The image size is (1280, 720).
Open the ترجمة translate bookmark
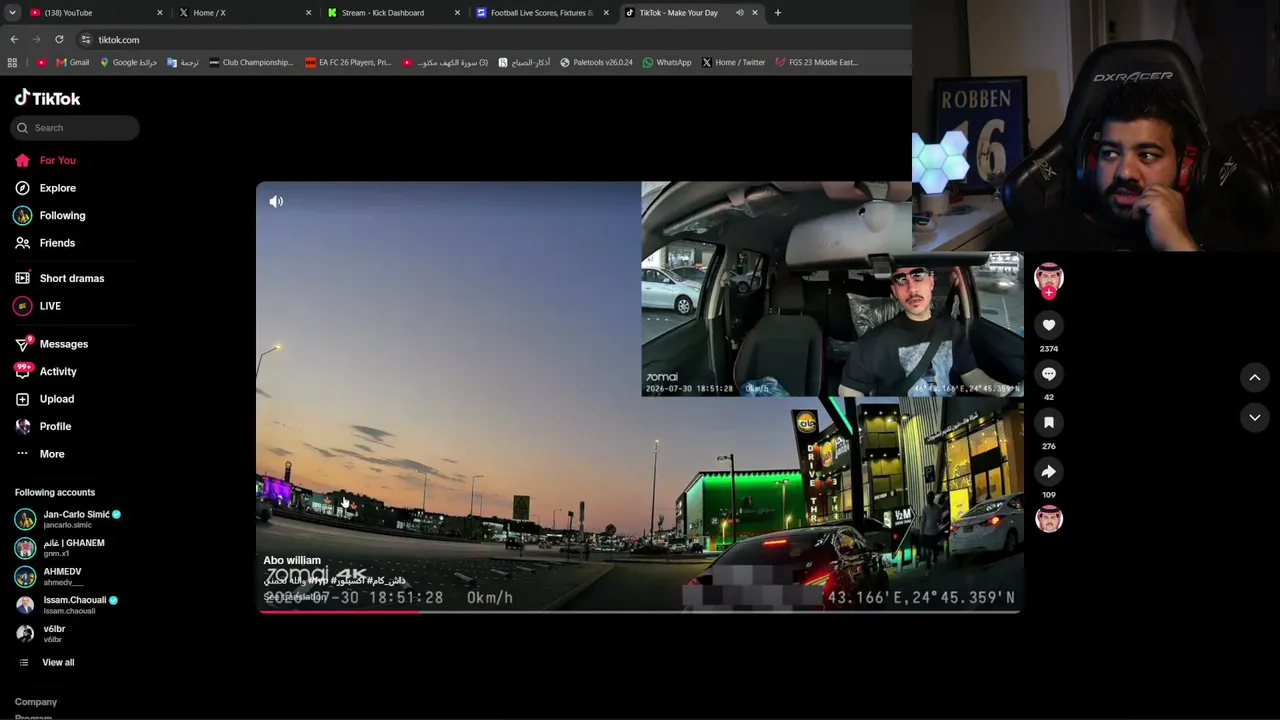click(x=183, y=62)
